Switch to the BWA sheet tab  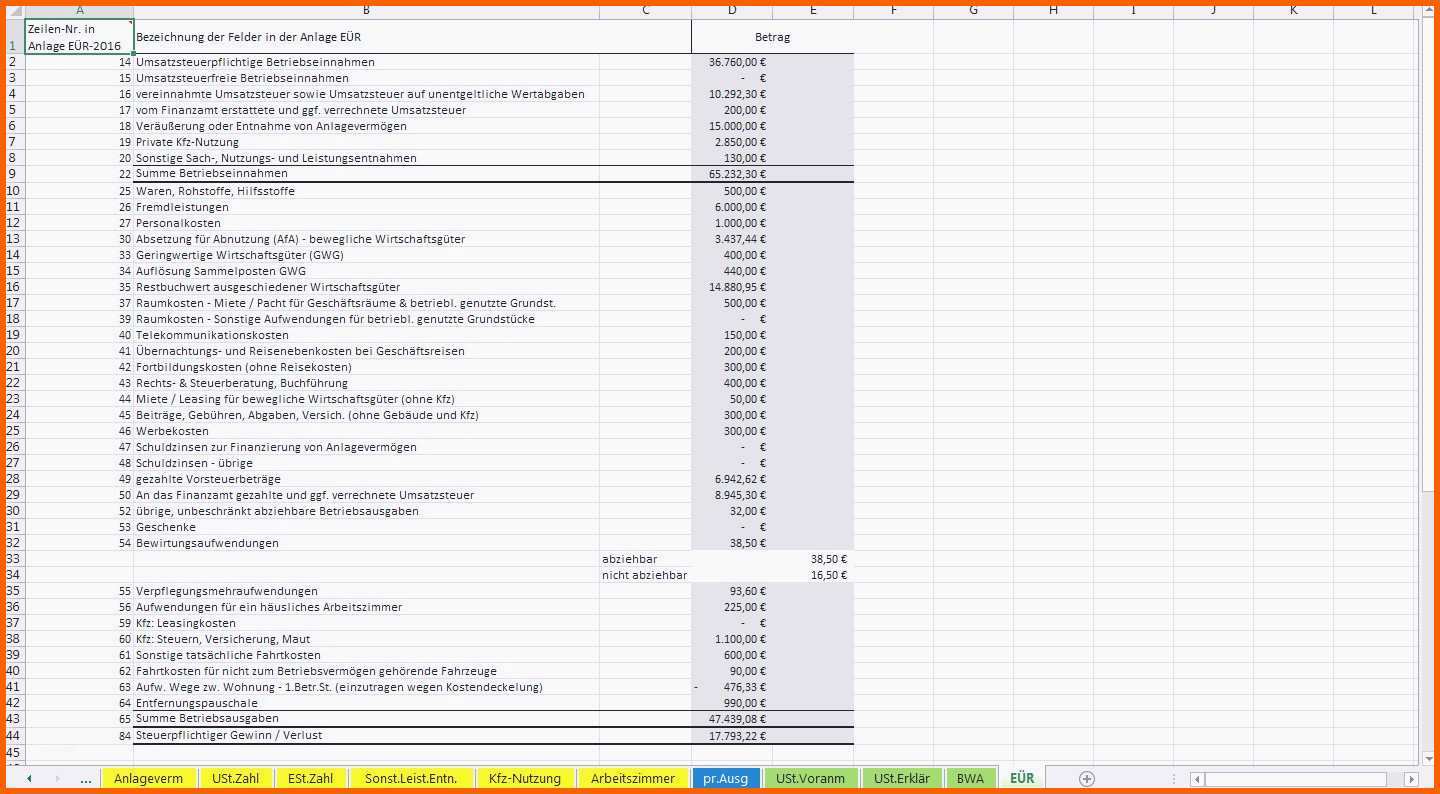970,778
